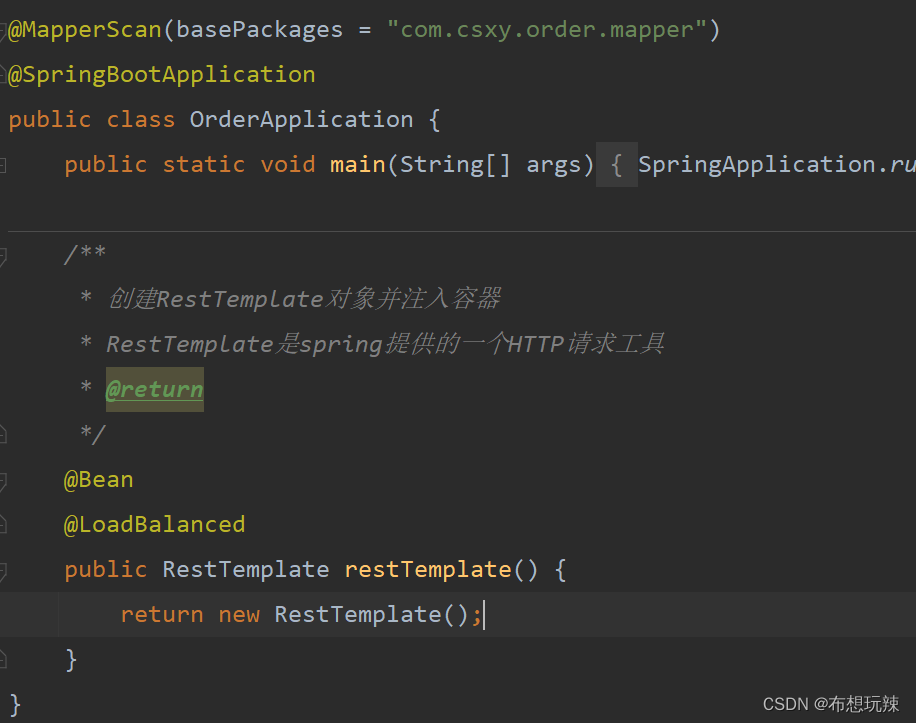This screenshot has width=916, height=723.
Task: Click 'static' keyword in main declaration
Action: pyautogui.click(x=203, y=165)
